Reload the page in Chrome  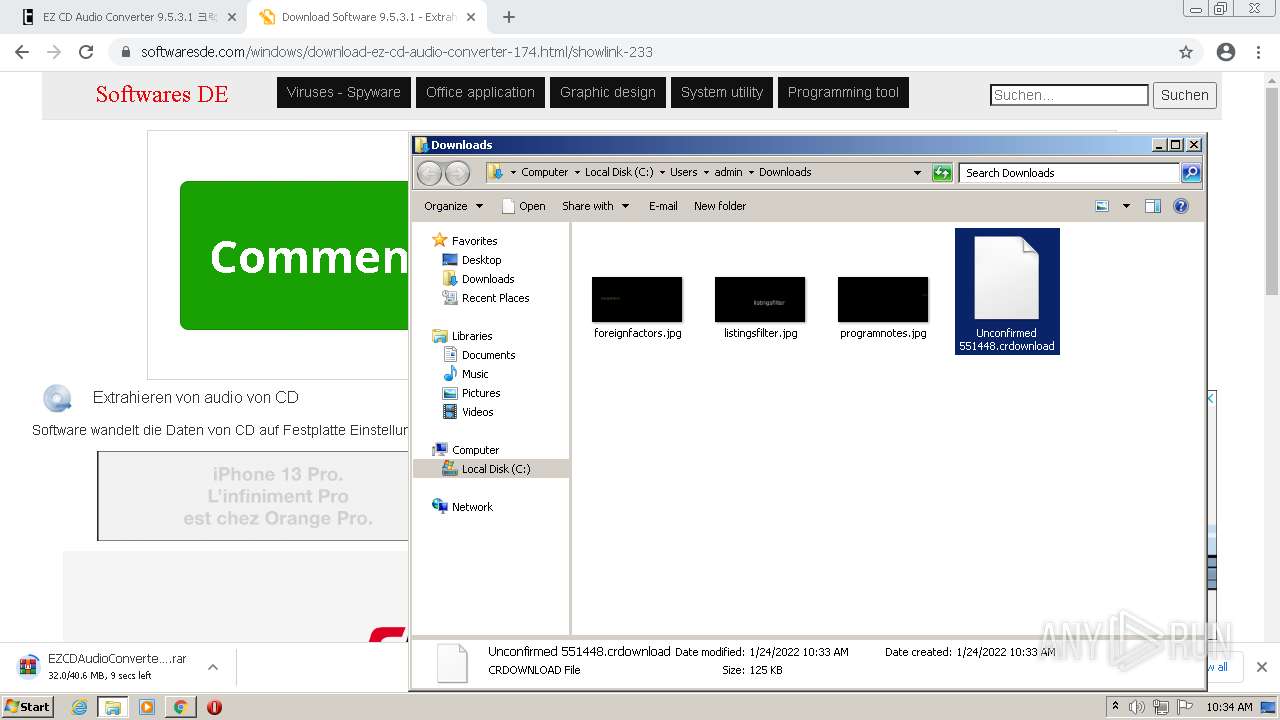[x=86, y=52]
